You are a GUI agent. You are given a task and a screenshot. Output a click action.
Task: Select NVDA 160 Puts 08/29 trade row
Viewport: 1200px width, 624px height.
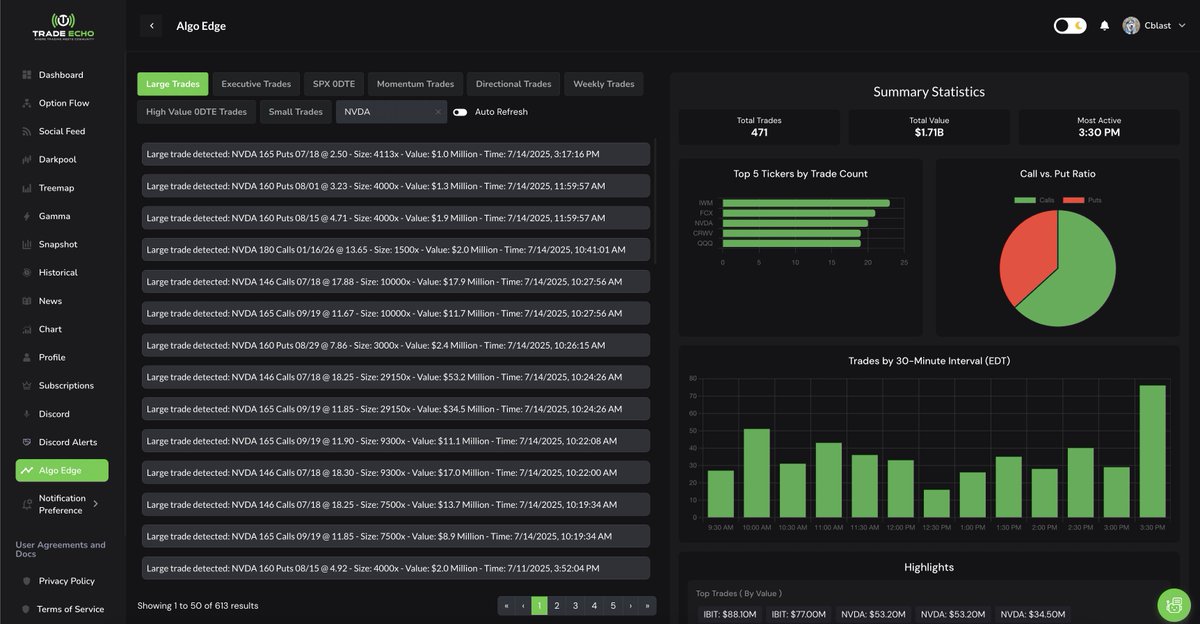(396, 345)
